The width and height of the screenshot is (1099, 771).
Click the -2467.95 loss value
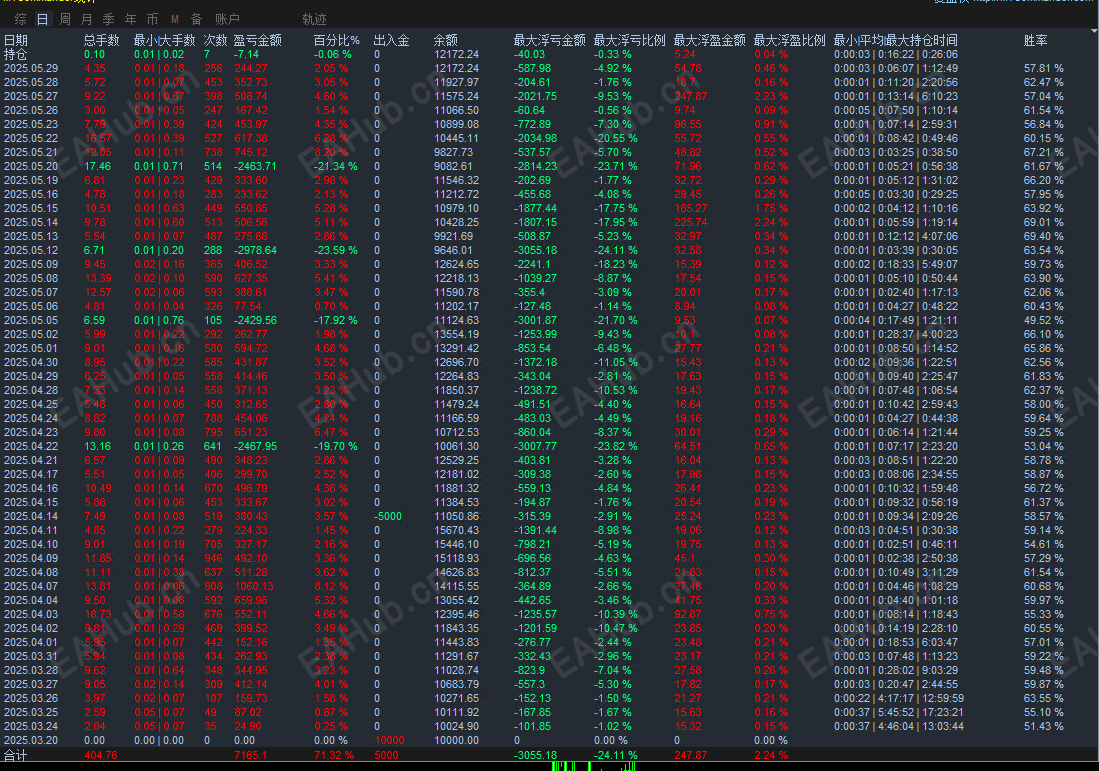(255, 446)
